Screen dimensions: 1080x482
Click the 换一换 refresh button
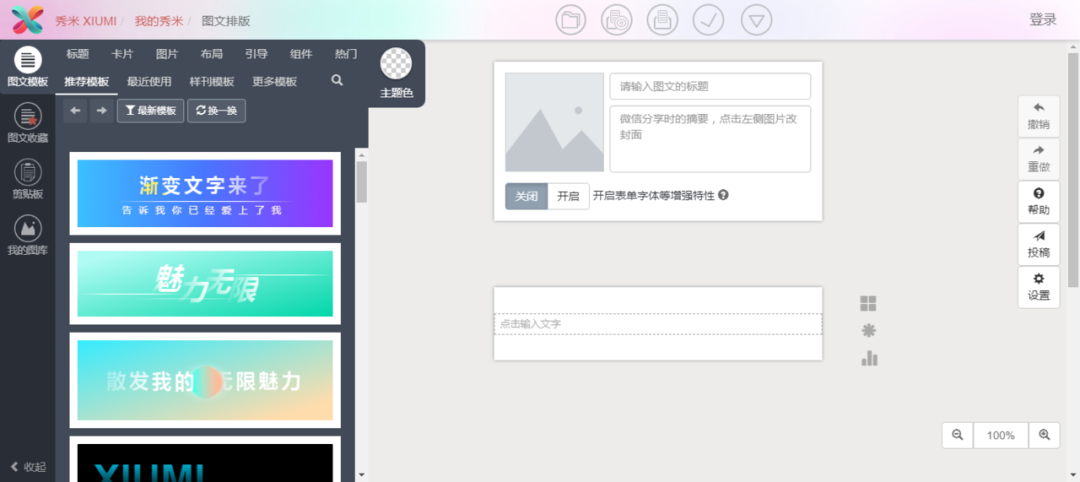tap(216, 111)
